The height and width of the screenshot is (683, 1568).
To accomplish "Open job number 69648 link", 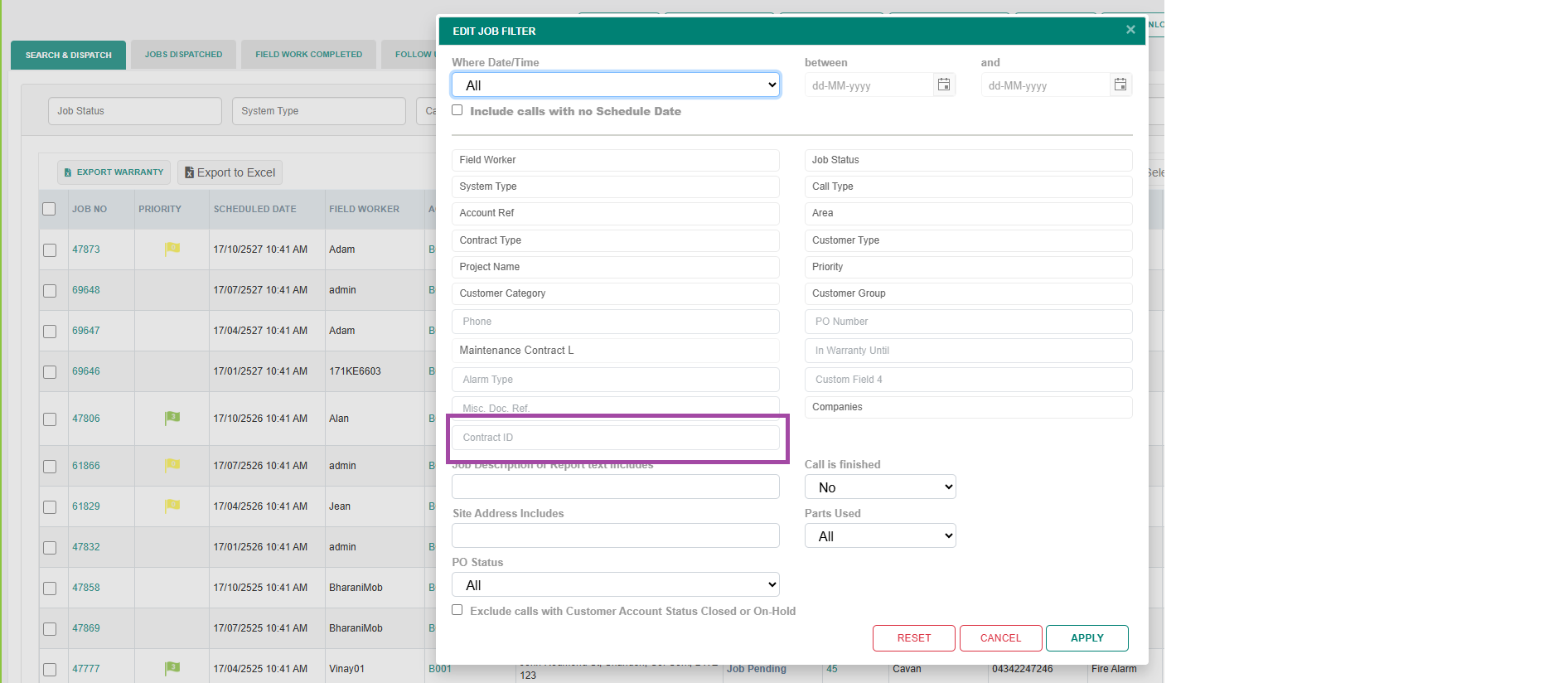I will [86, 290].
